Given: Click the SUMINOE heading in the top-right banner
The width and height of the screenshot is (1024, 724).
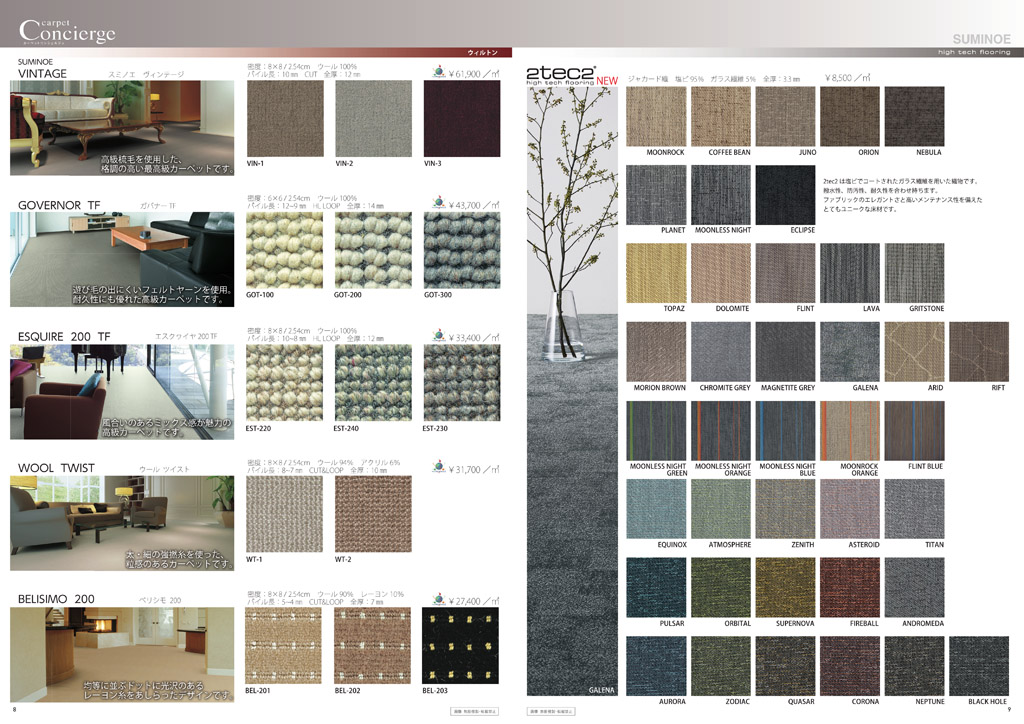Looking at the screenshot, I should click(981, 39).
